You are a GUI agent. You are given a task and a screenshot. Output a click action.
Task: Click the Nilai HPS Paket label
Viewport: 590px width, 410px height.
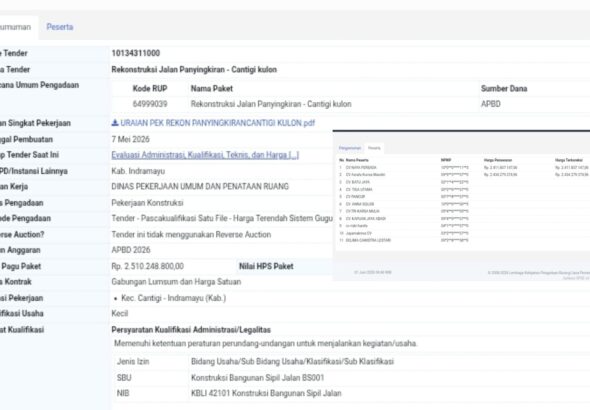point(266,266)
